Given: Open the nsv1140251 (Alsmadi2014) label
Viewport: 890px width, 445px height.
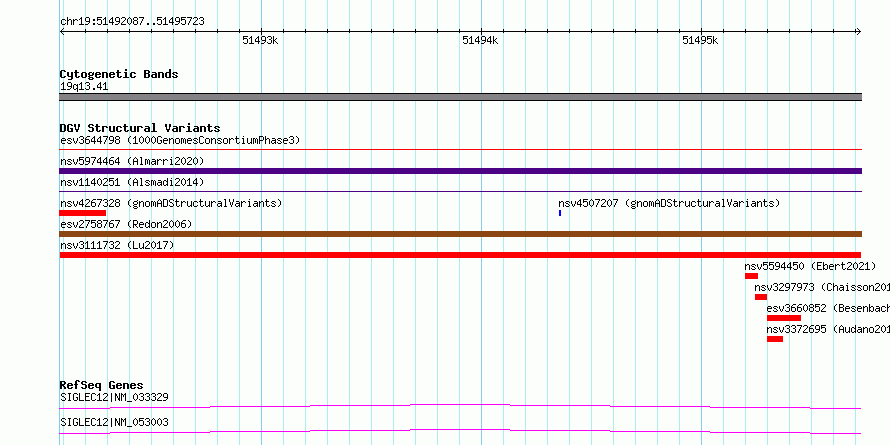Looking at the screenshot, I should tap(132, 182).
